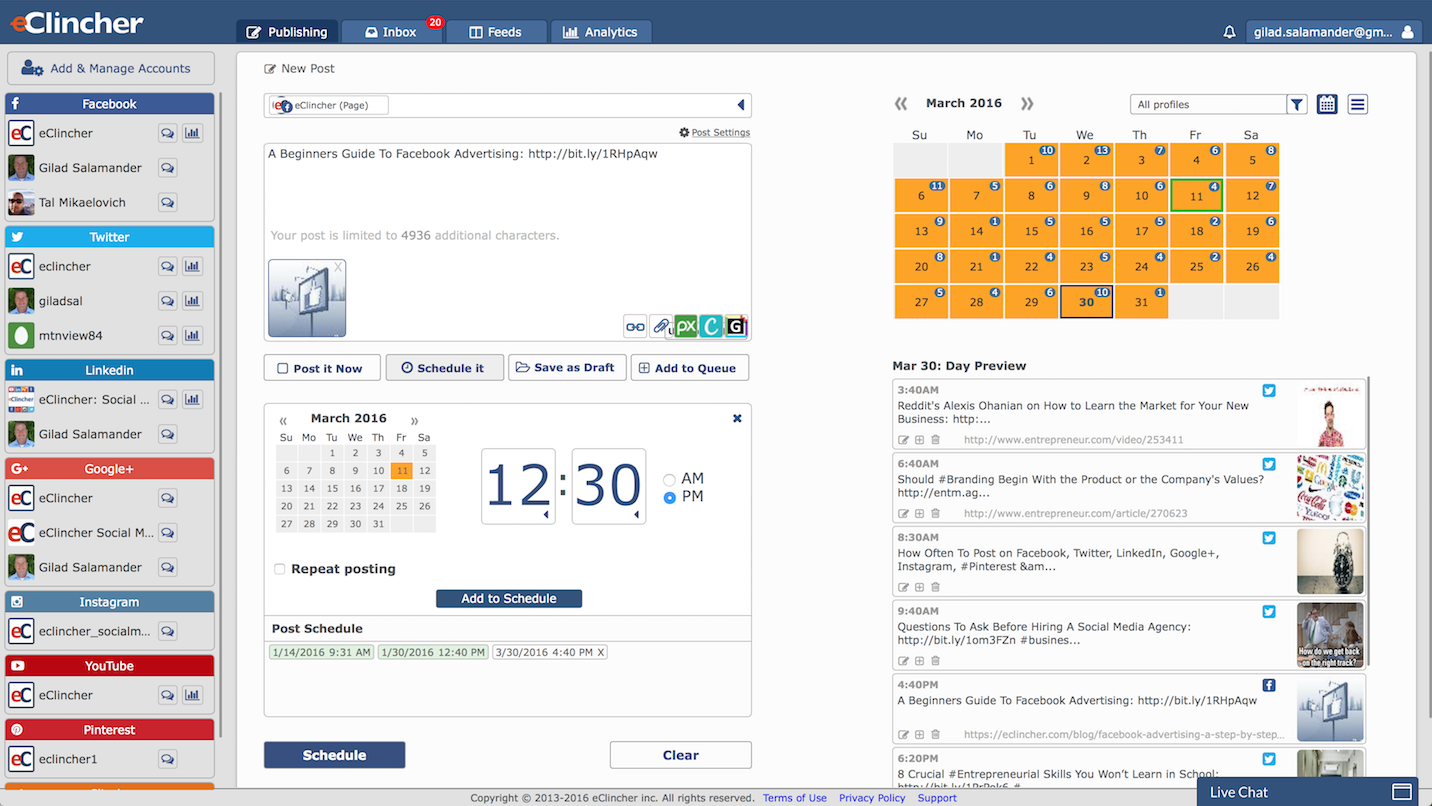The image size is (1432, 806).
Task: Delete the 3:40AM Reddit post
Action: 935,440
